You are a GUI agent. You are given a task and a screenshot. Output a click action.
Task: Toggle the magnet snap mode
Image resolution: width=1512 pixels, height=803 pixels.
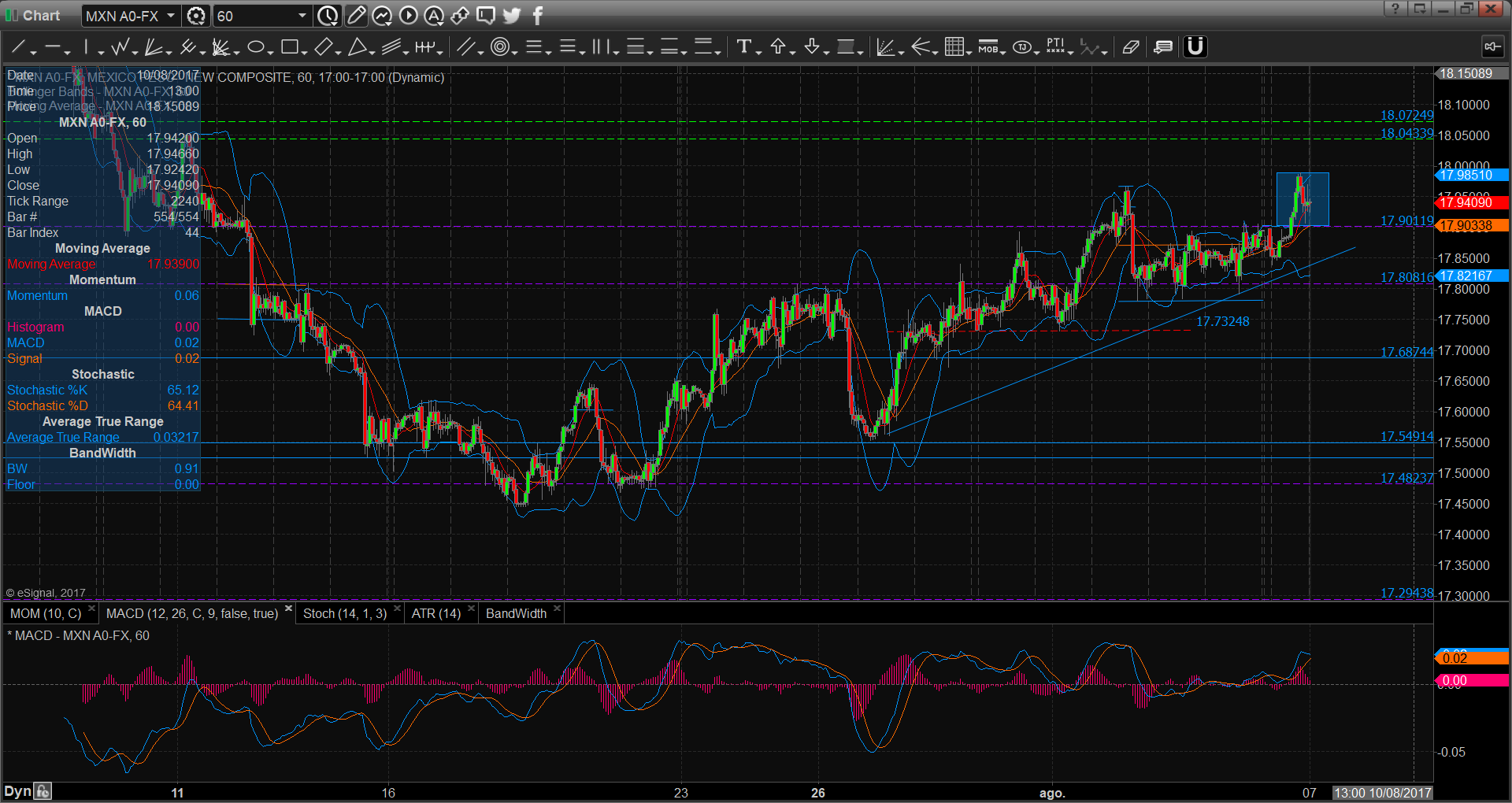1195,47
